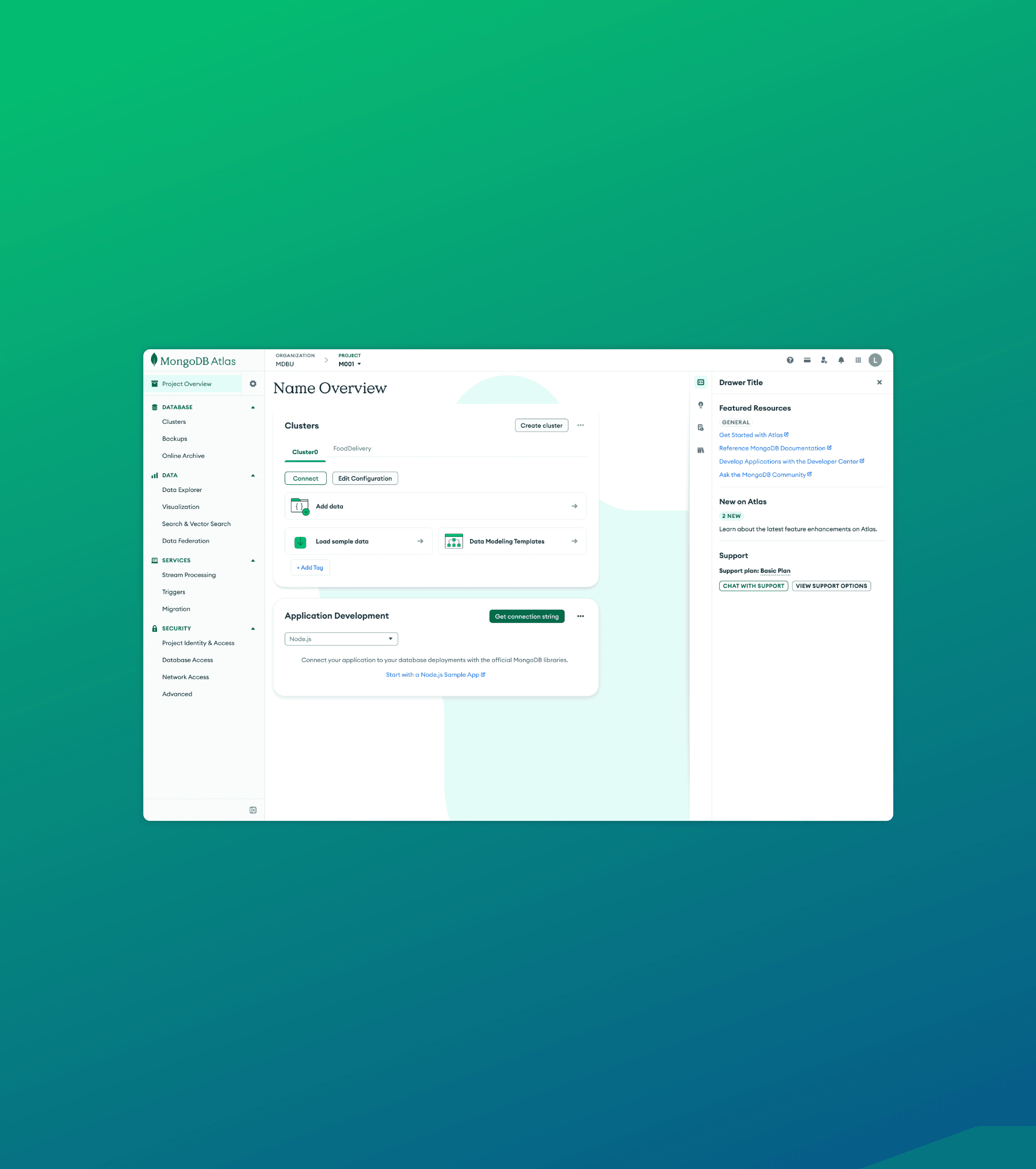Click Chat With Support button
This screenshot has height=1169, width=1036.
[753, 586]
